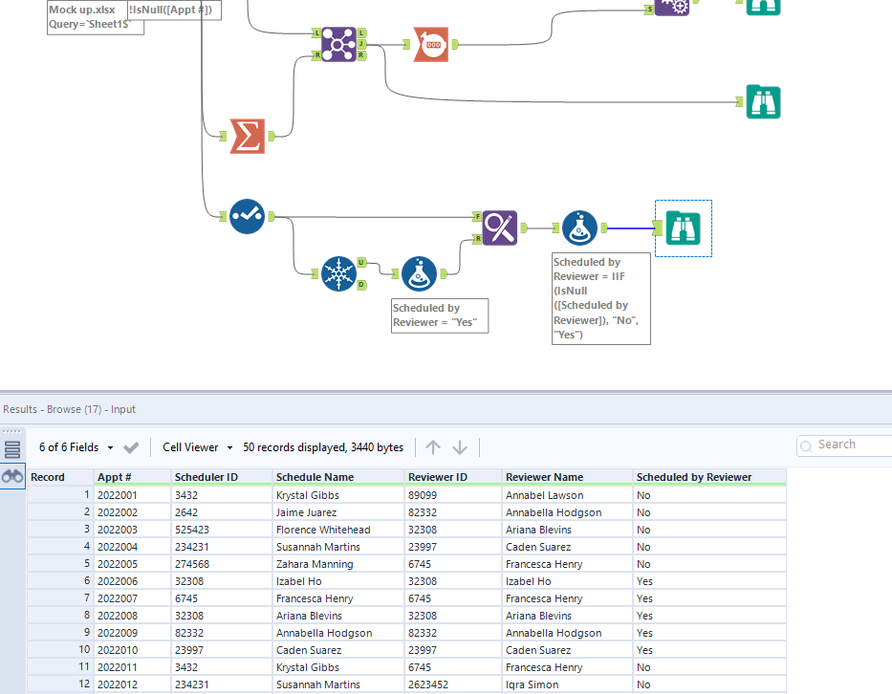Viewport: 892px width, 694px height.
Task: Select the Unique snowflake tool
Action: click(x=339, y=273)
